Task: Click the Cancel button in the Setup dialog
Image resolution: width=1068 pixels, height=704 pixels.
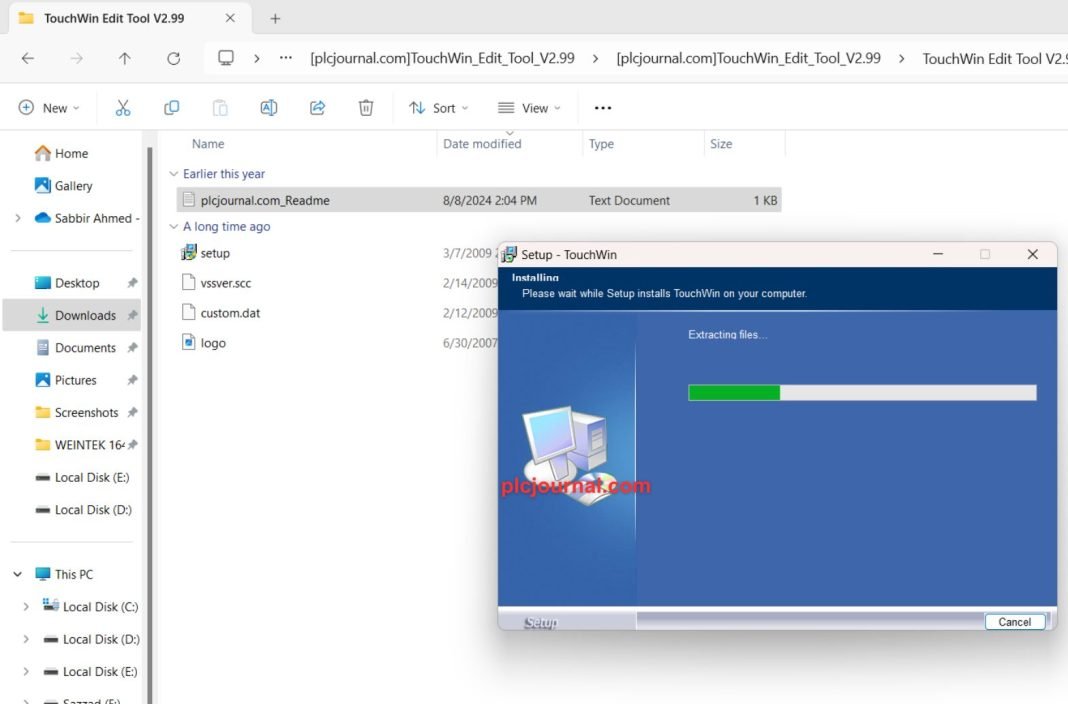Action: (1015, 621)
